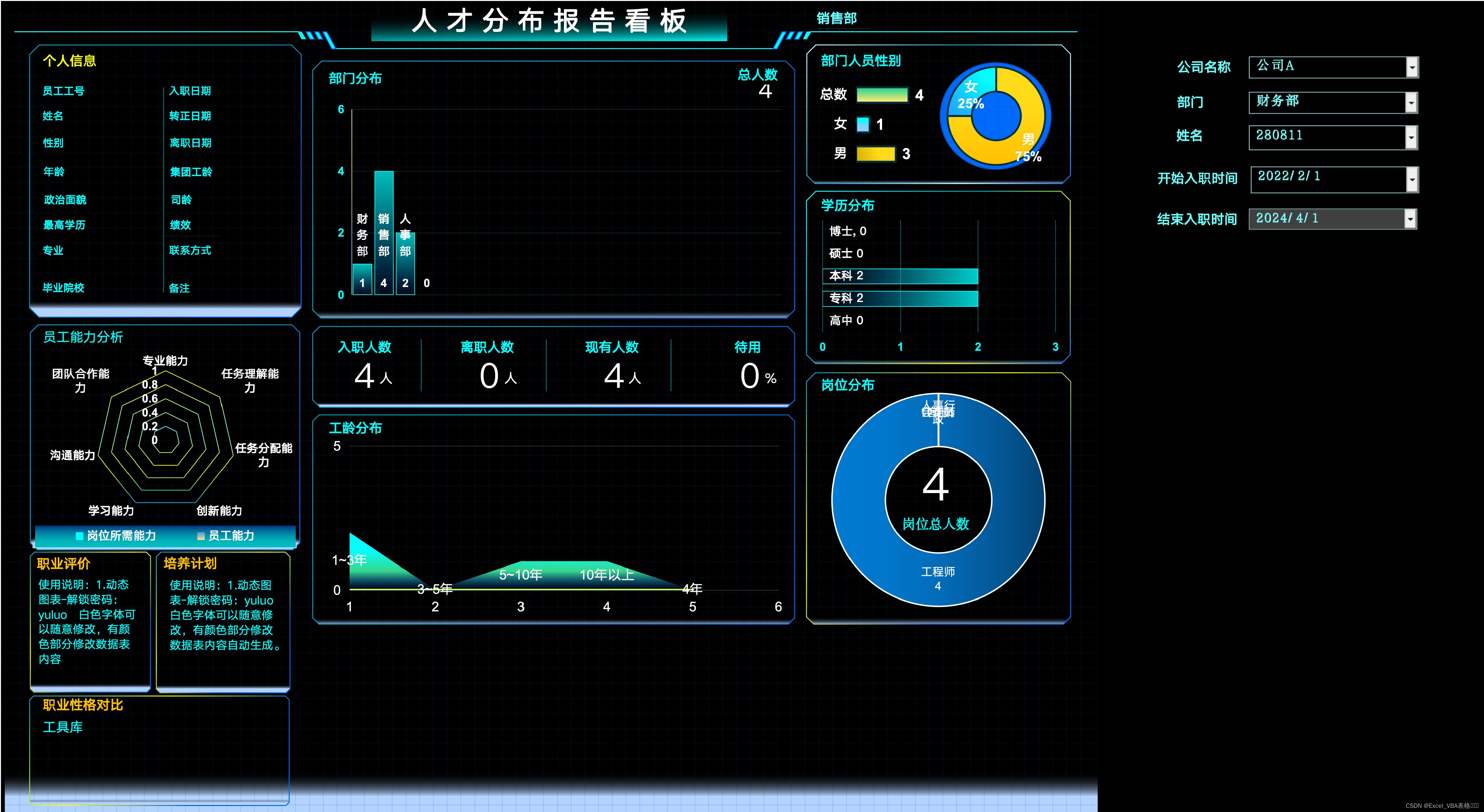
Task: Click the 联系方式 label
Action: coord(190,250)
